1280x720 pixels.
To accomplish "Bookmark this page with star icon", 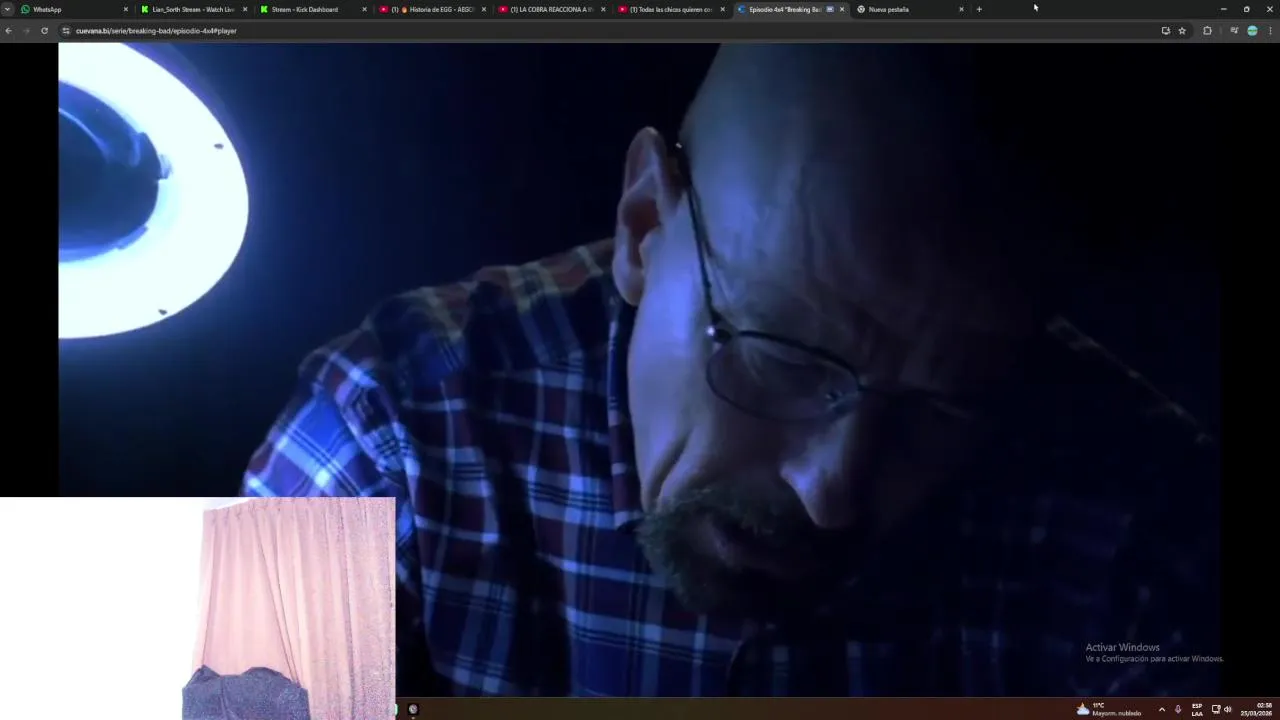I will click(1182, 31).
